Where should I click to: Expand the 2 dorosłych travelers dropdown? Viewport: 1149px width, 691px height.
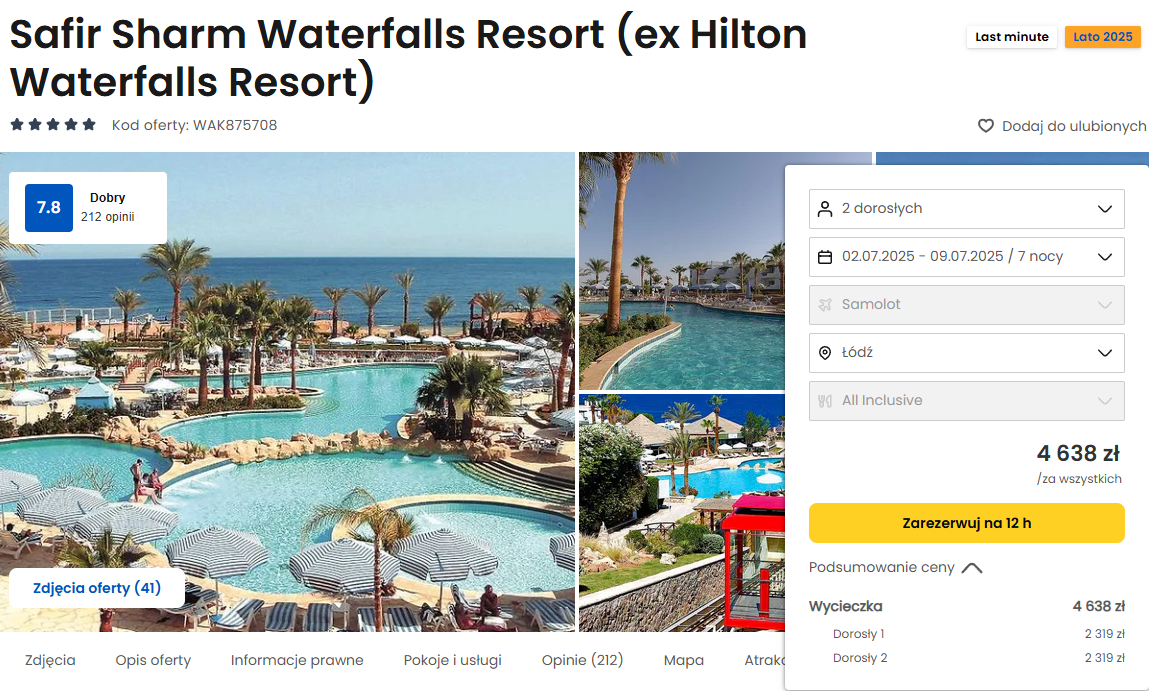coord(967,209)
